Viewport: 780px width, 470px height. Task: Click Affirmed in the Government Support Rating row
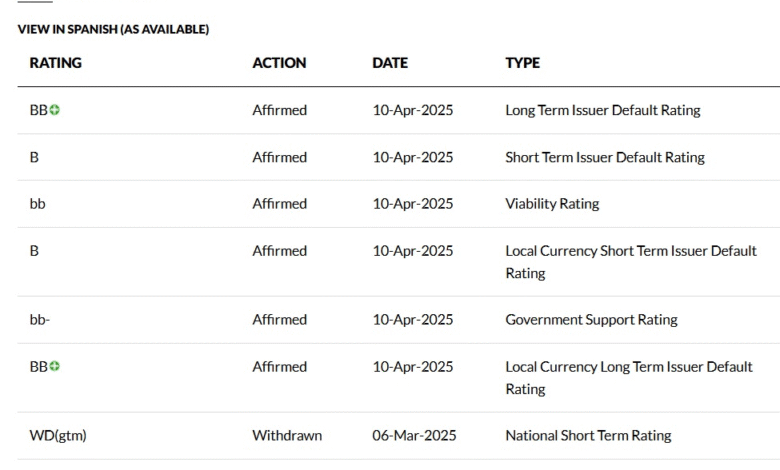pos(280,319)
